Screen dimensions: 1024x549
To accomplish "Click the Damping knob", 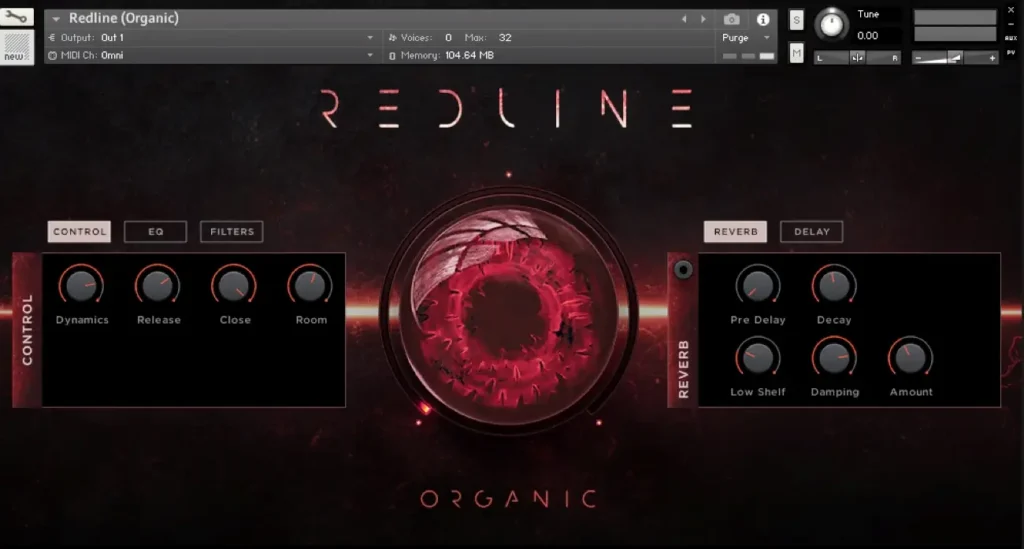I will click(x=834, y=358).
